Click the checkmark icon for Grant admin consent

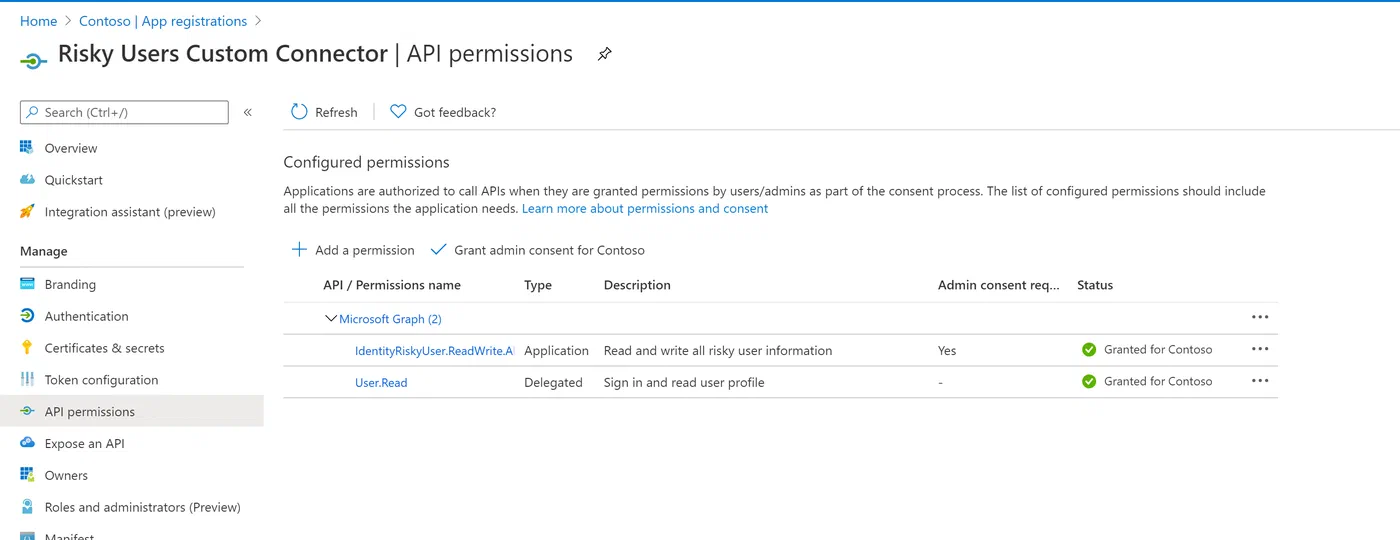coord(438,249)
